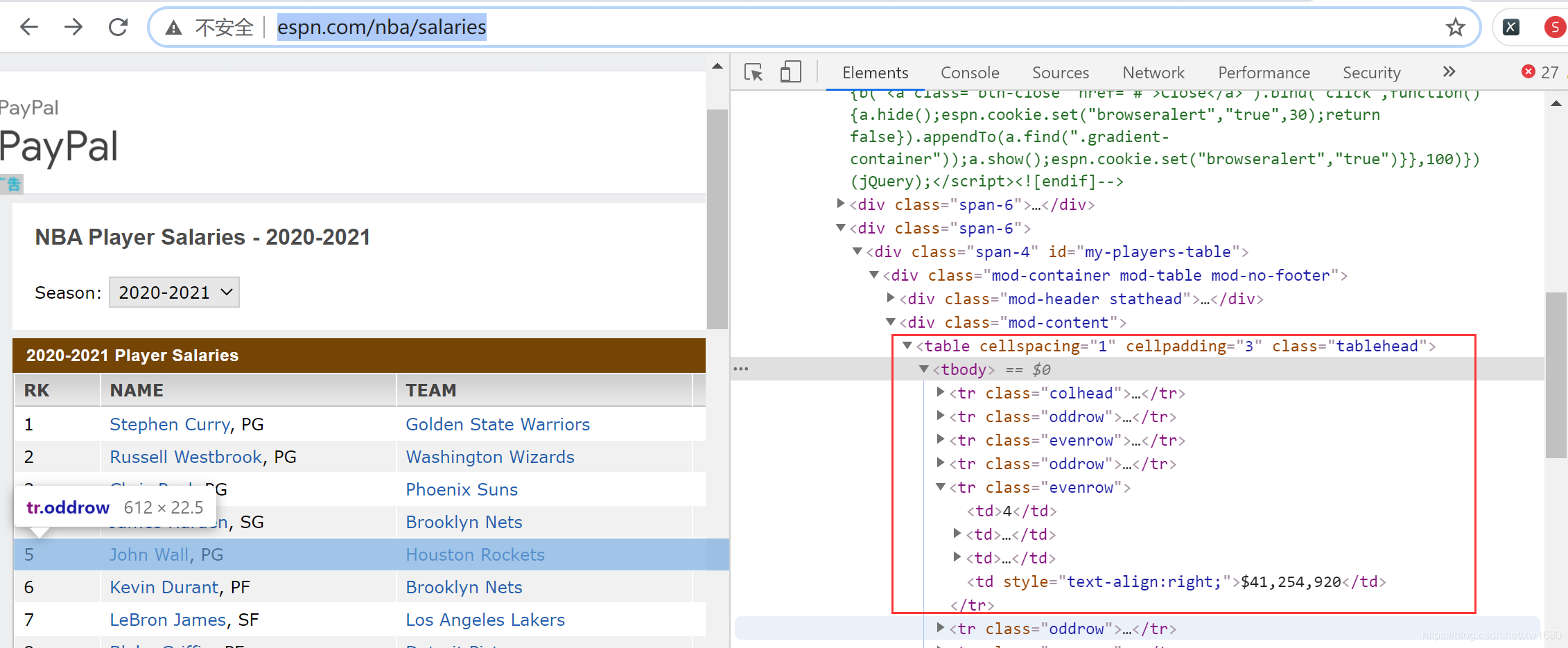Click the PayPal advertisement heading
Image resolution: width=1568 pixels, height=648 pixels.
click(60, 147)
